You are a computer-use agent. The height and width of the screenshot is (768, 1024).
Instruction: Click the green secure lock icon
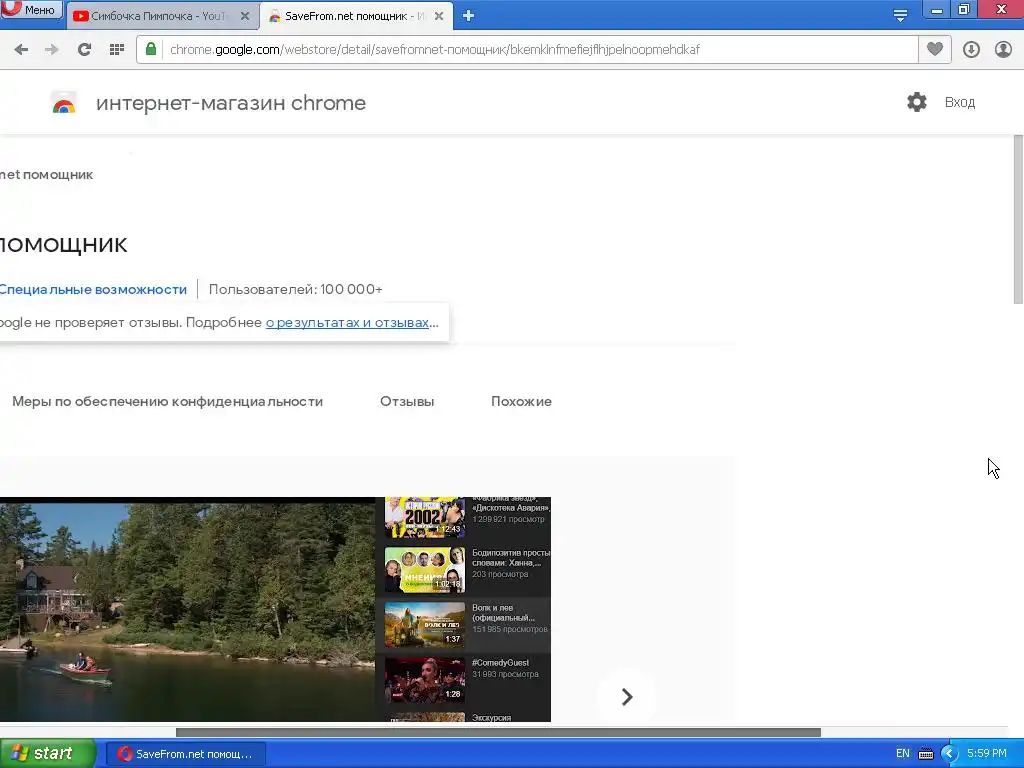(151, 49)
